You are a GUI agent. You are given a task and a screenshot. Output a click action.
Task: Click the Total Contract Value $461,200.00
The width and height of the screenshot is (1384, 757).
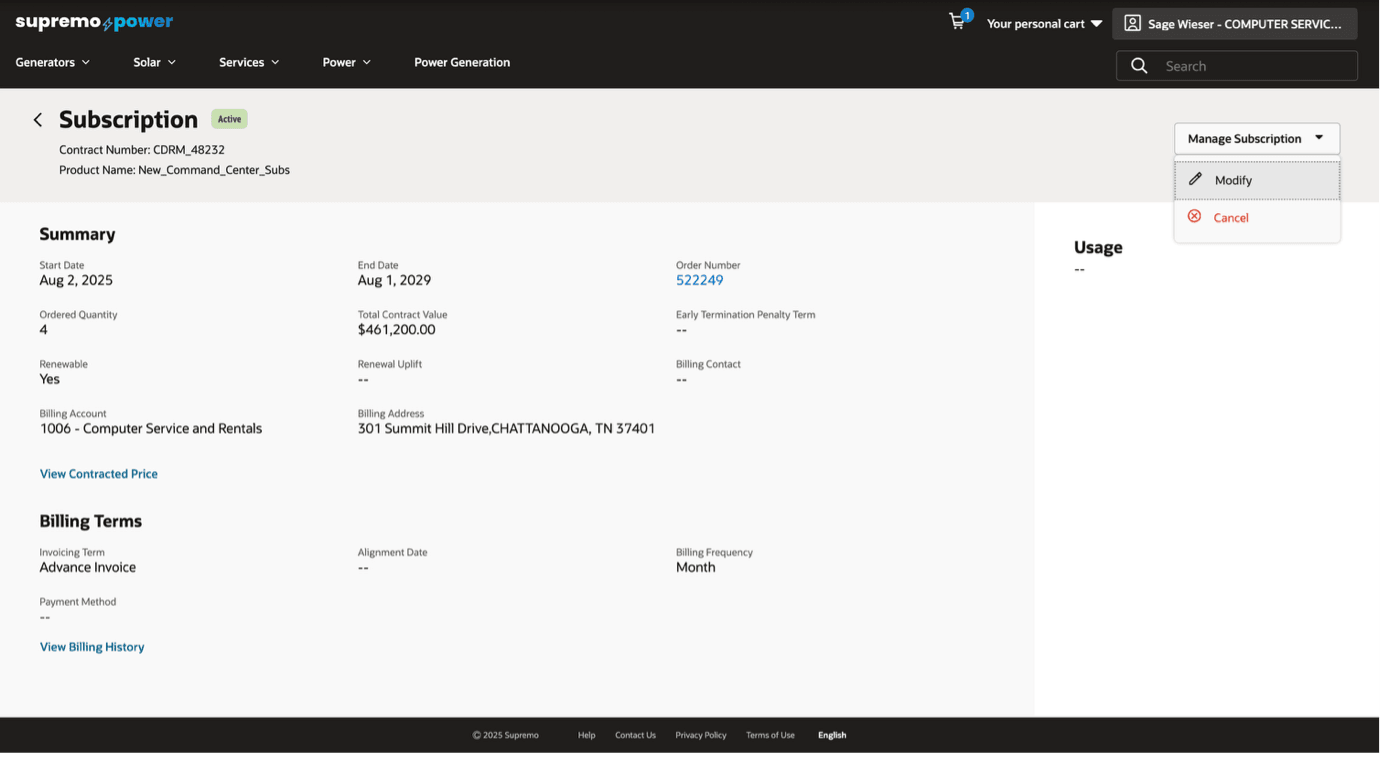pos(396,330)
